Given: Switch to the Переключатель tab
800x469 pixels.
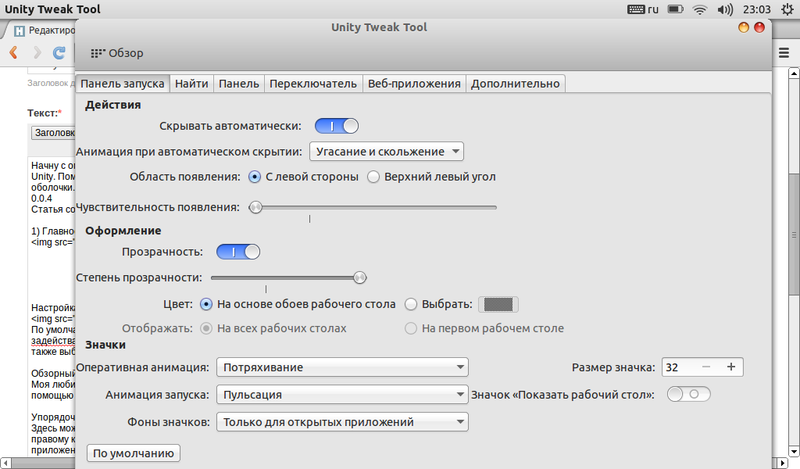Looking at the screenshot, I should tap(313, 84).
